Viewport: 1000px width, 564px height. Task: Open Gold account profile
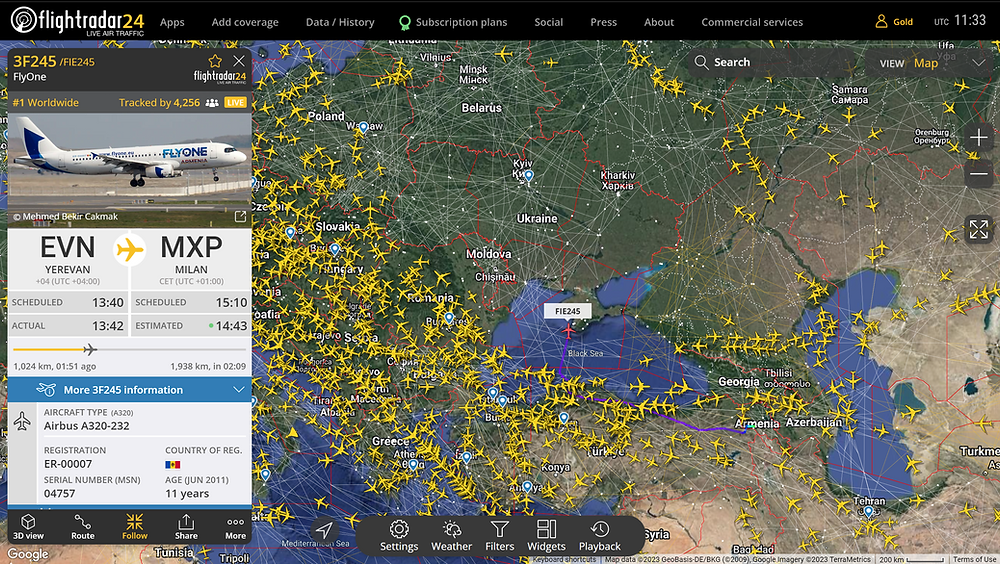(x=894, y=22)
